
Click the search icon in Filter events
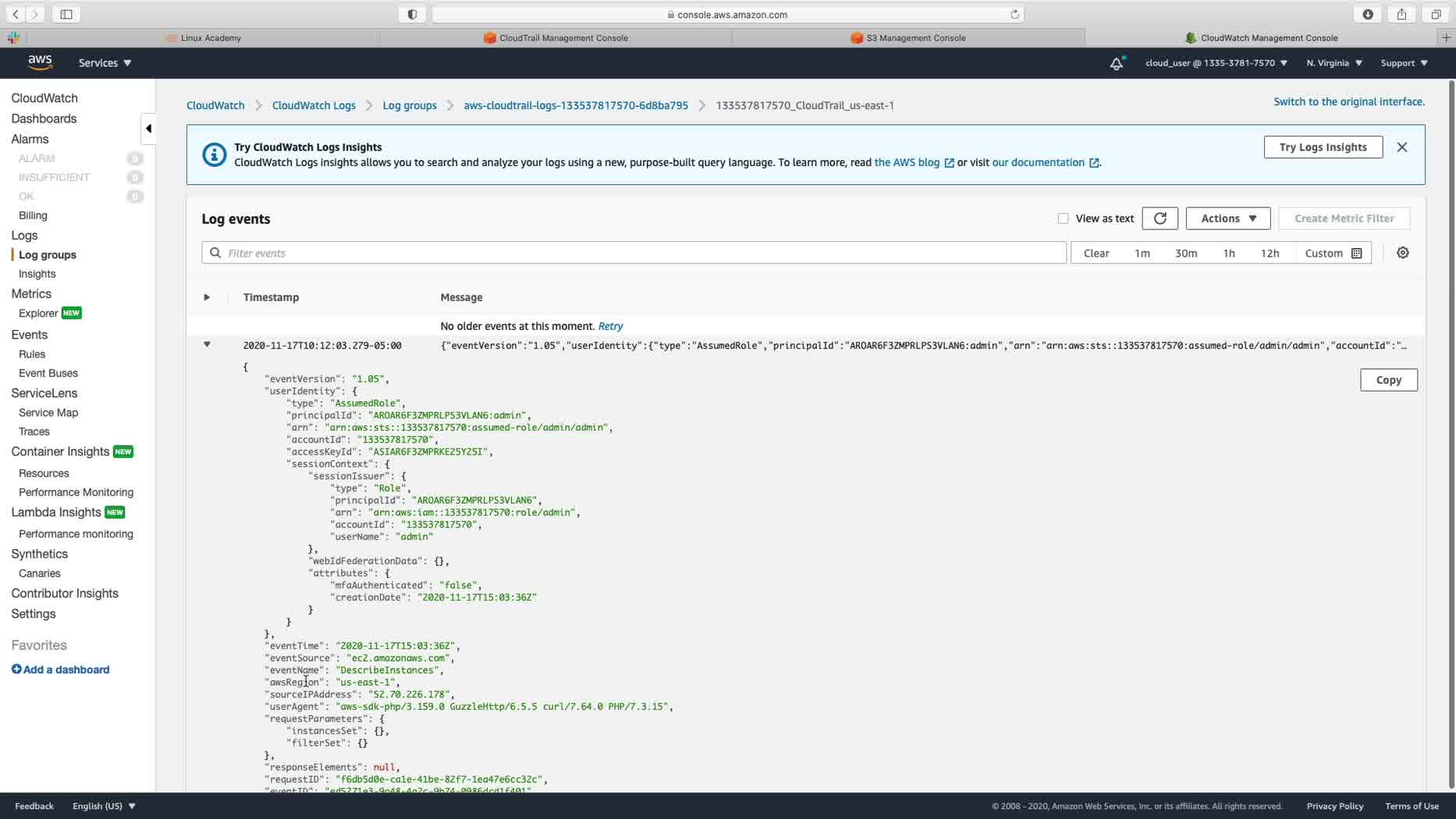click(215, 253)
